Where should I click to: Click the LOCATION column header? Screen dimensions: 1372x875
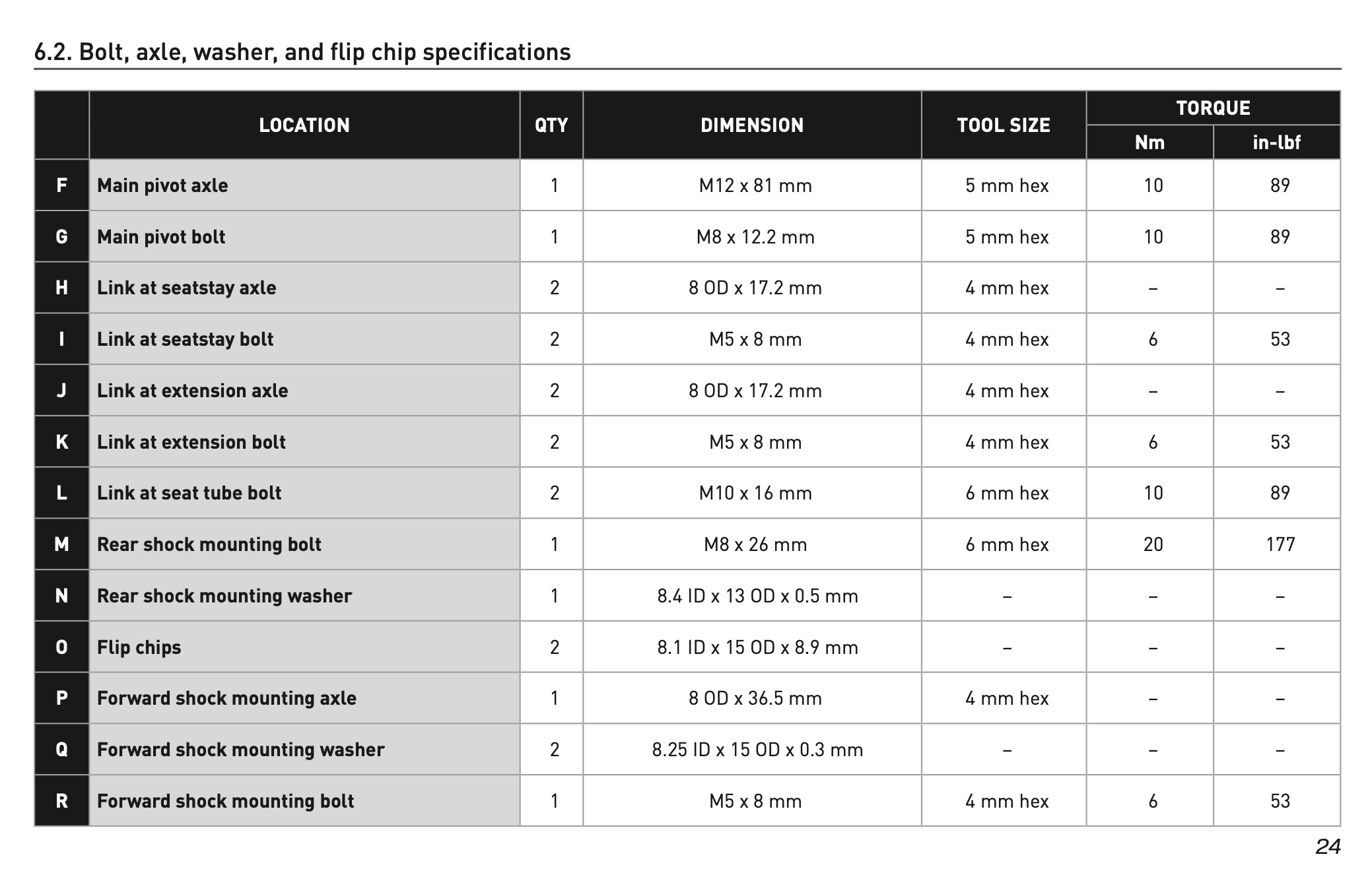click(304, 125)
